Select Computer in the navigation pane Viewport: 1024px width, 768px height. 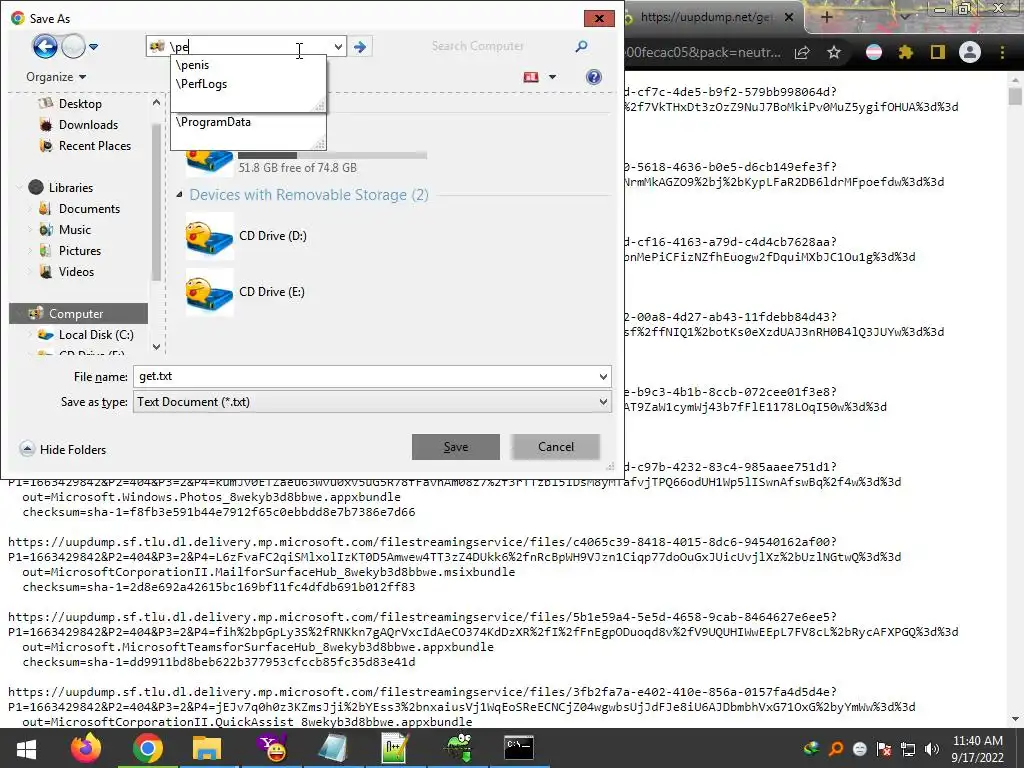79,313
